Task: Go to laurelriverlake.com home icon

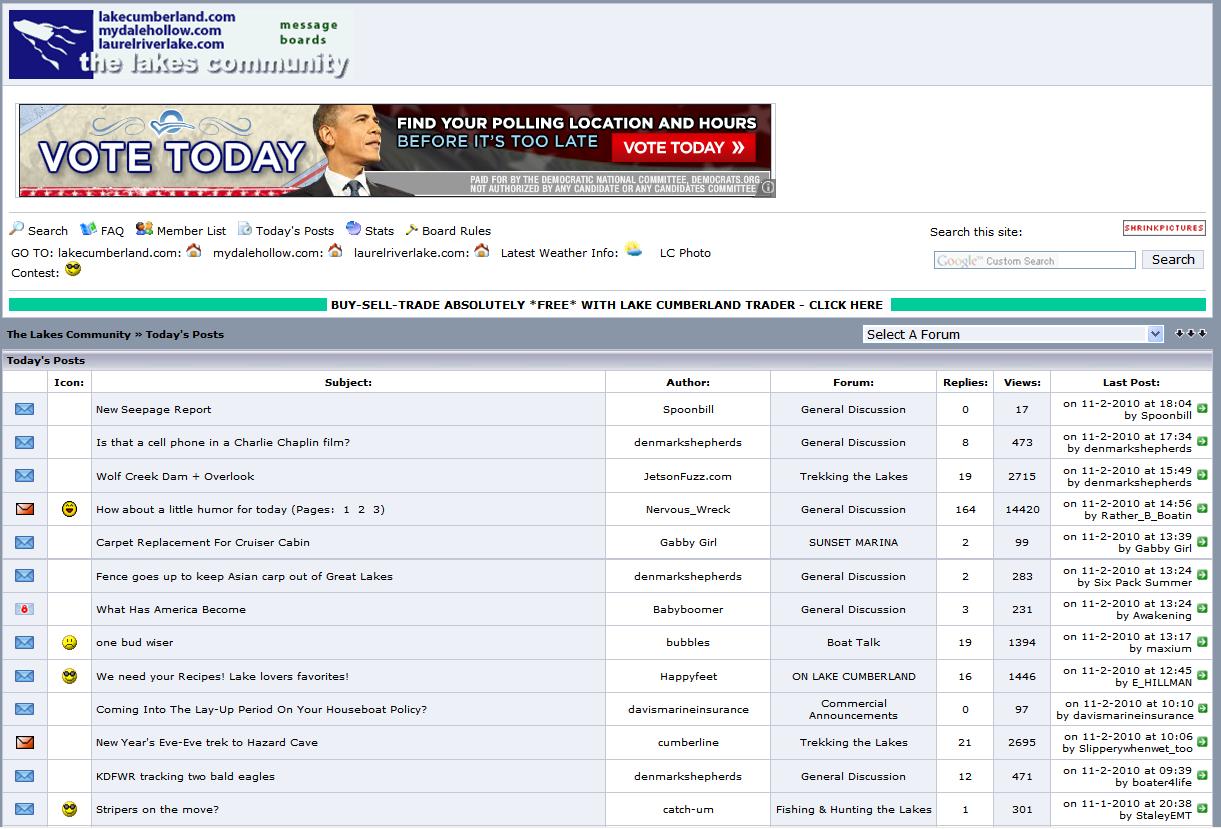Action: pos(482,251)
